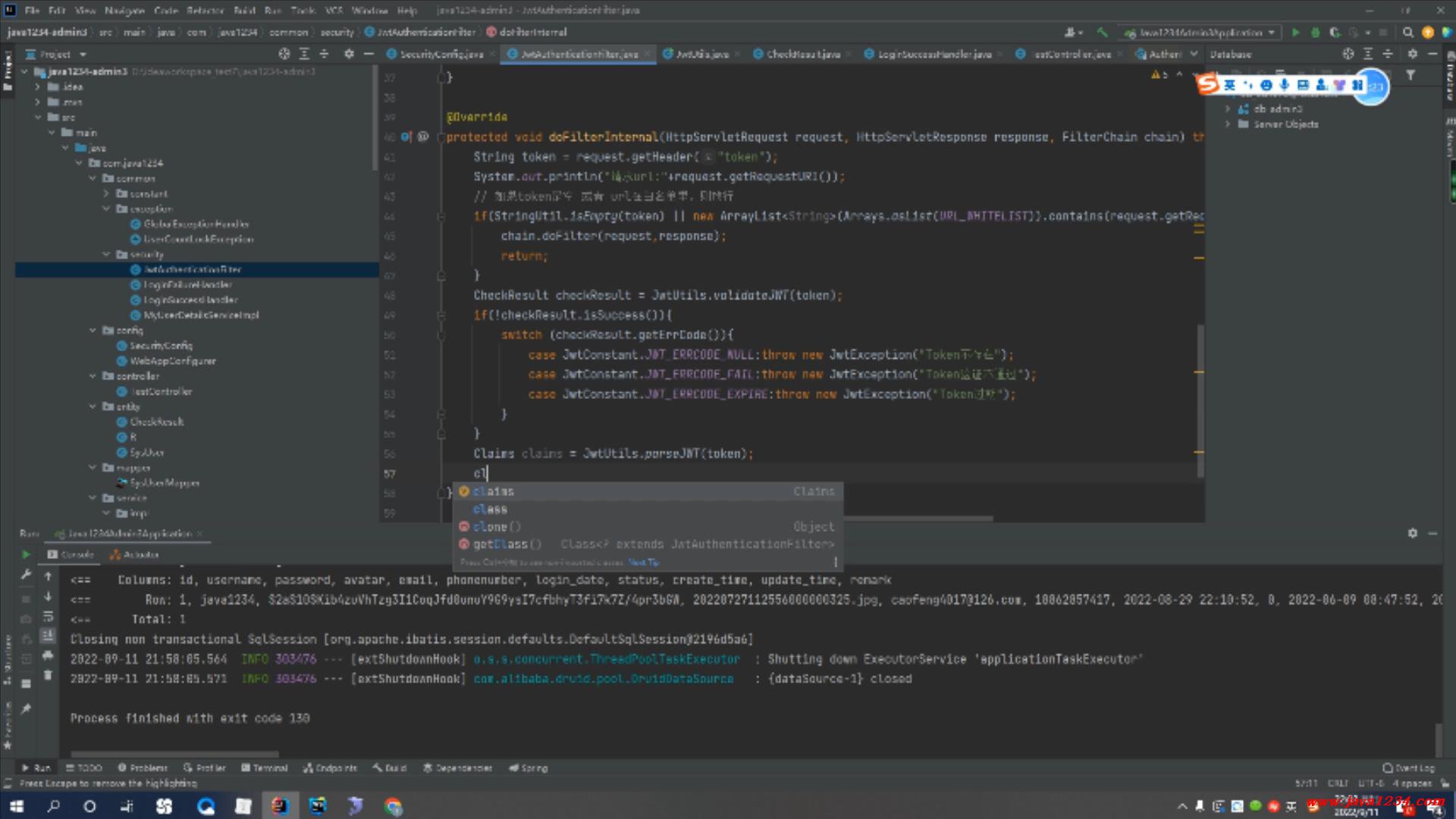Show hidden editor tabs dropdown chevron
This screenshot has height=819, width=1456.
(x=1194, y=54)
